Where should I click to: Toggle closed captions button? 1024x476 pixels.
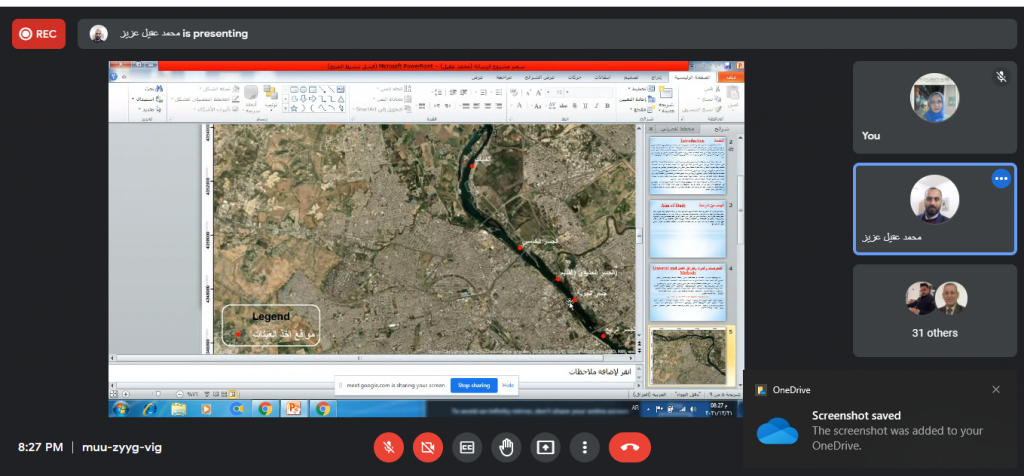tap(467, 447)
